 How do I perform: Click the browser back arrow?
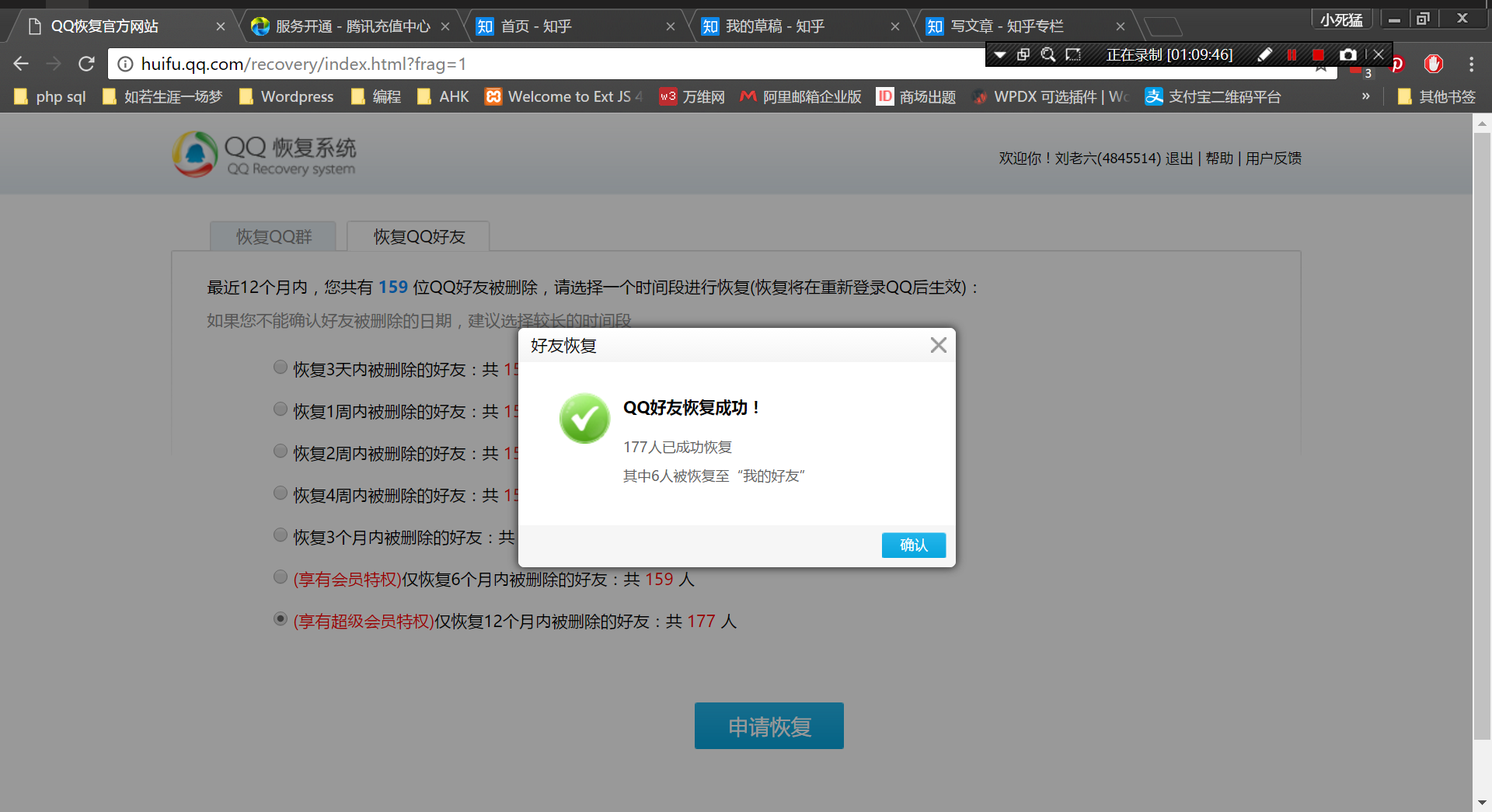coord(21,64)
